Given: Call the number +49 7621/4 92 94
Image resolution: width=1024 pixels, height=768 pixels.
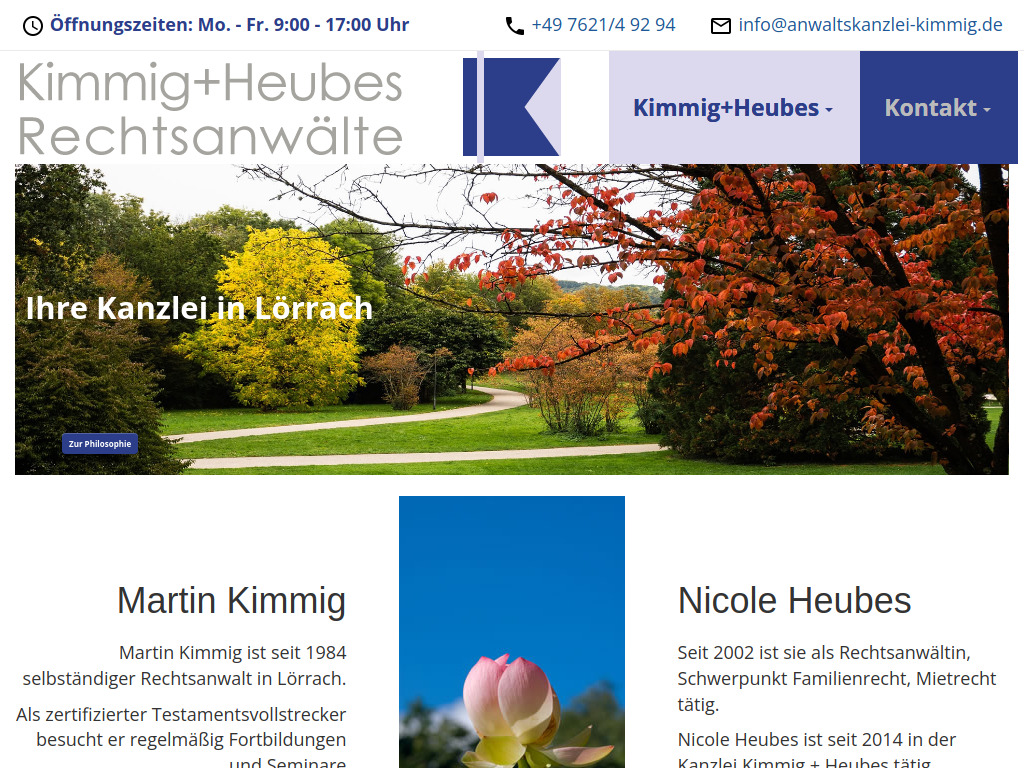Looking at the screenshot, I should [x=603, y=25].
